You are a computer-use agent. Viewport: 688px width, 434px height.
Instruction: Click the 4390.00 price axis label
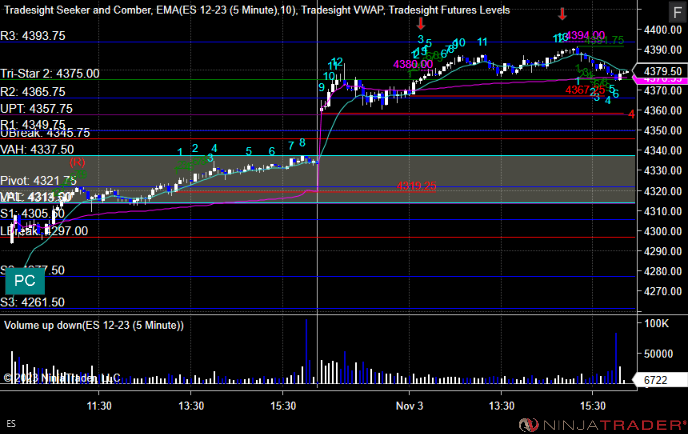click(x=663, y=50)
